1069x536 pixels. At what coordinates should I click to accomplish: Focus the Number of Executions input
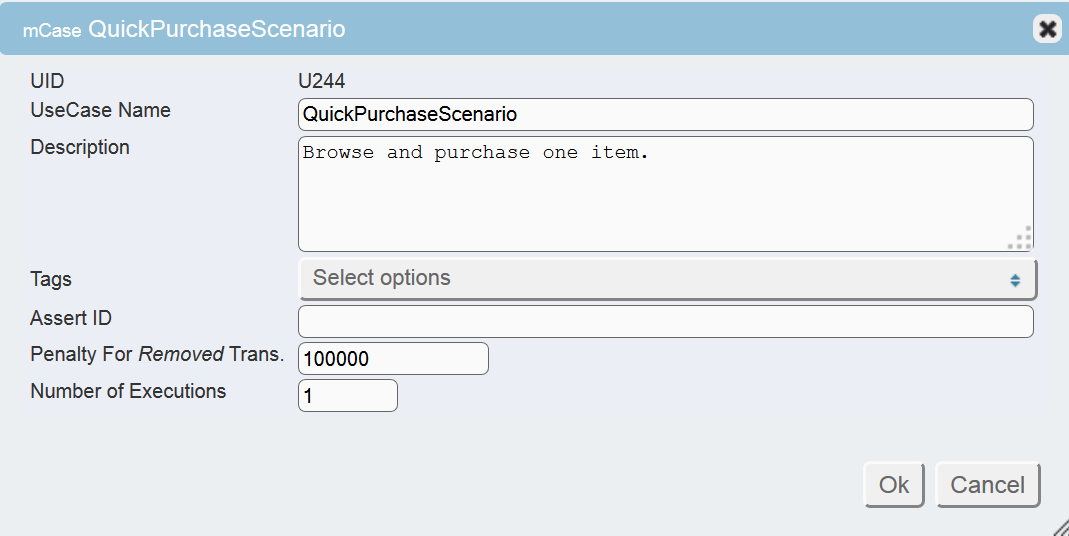[348, 396]
